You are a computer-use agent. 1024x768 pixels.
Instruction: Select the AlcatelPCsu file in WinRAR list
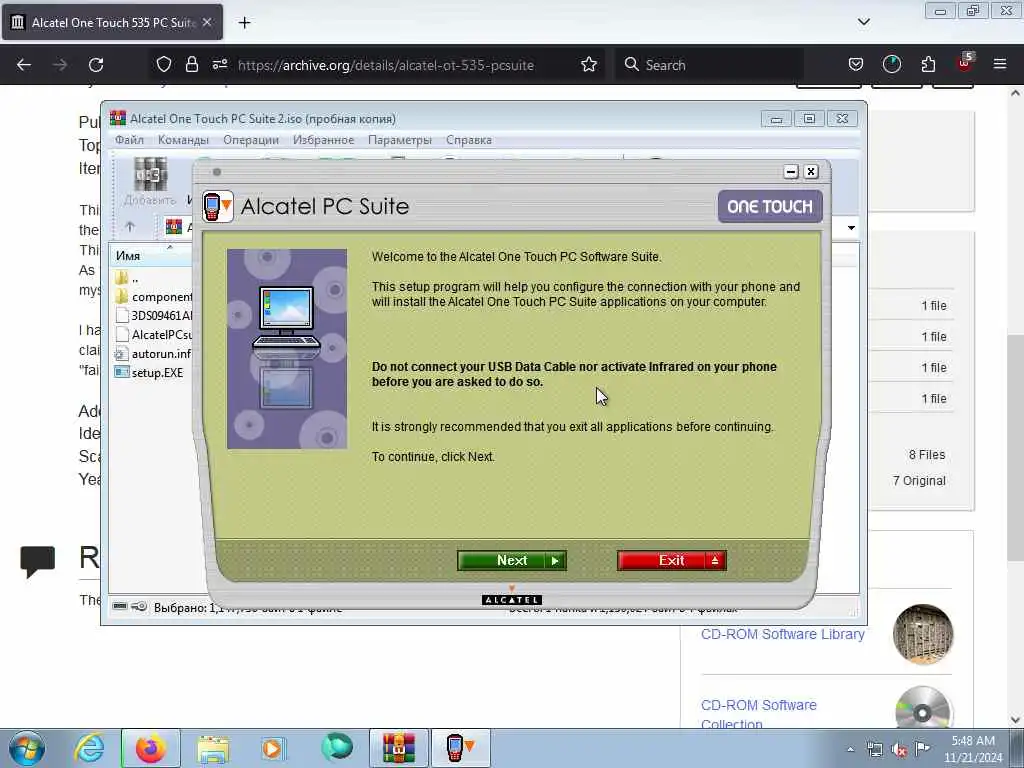[x=153, y=335]
